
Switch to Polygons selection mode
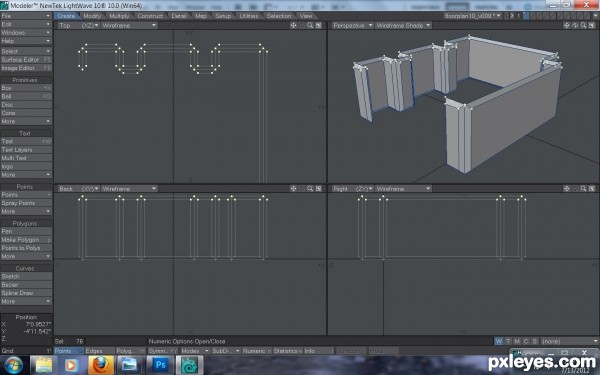click(x=130, y=351)
